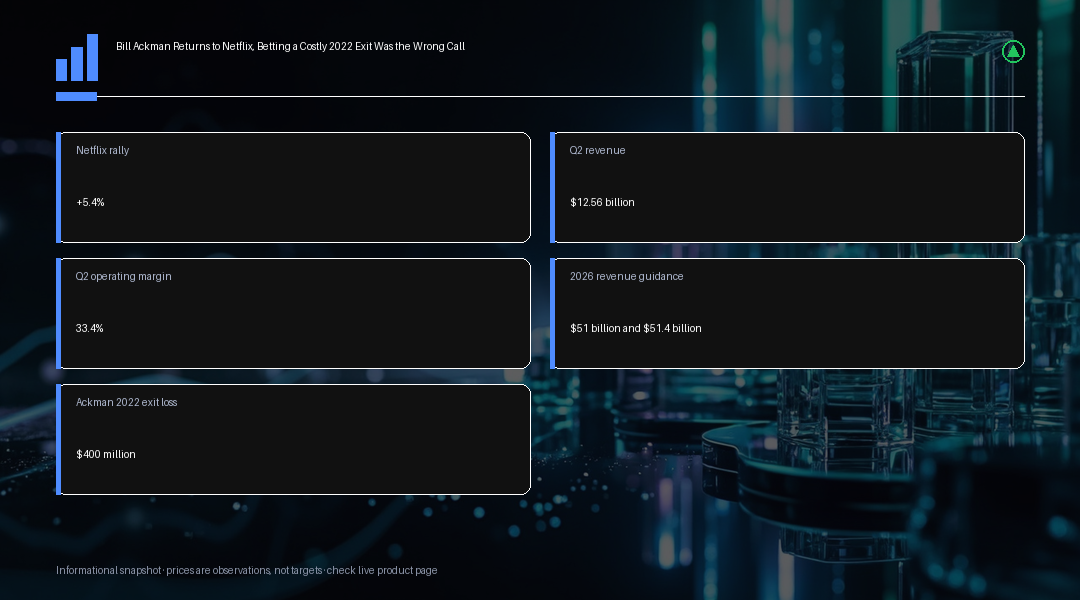Image resolution: width=1080 pixels, height=600 pixels.
Task: Click the +5.4% value
Action: pyautogui.click(x=90, y=203)
